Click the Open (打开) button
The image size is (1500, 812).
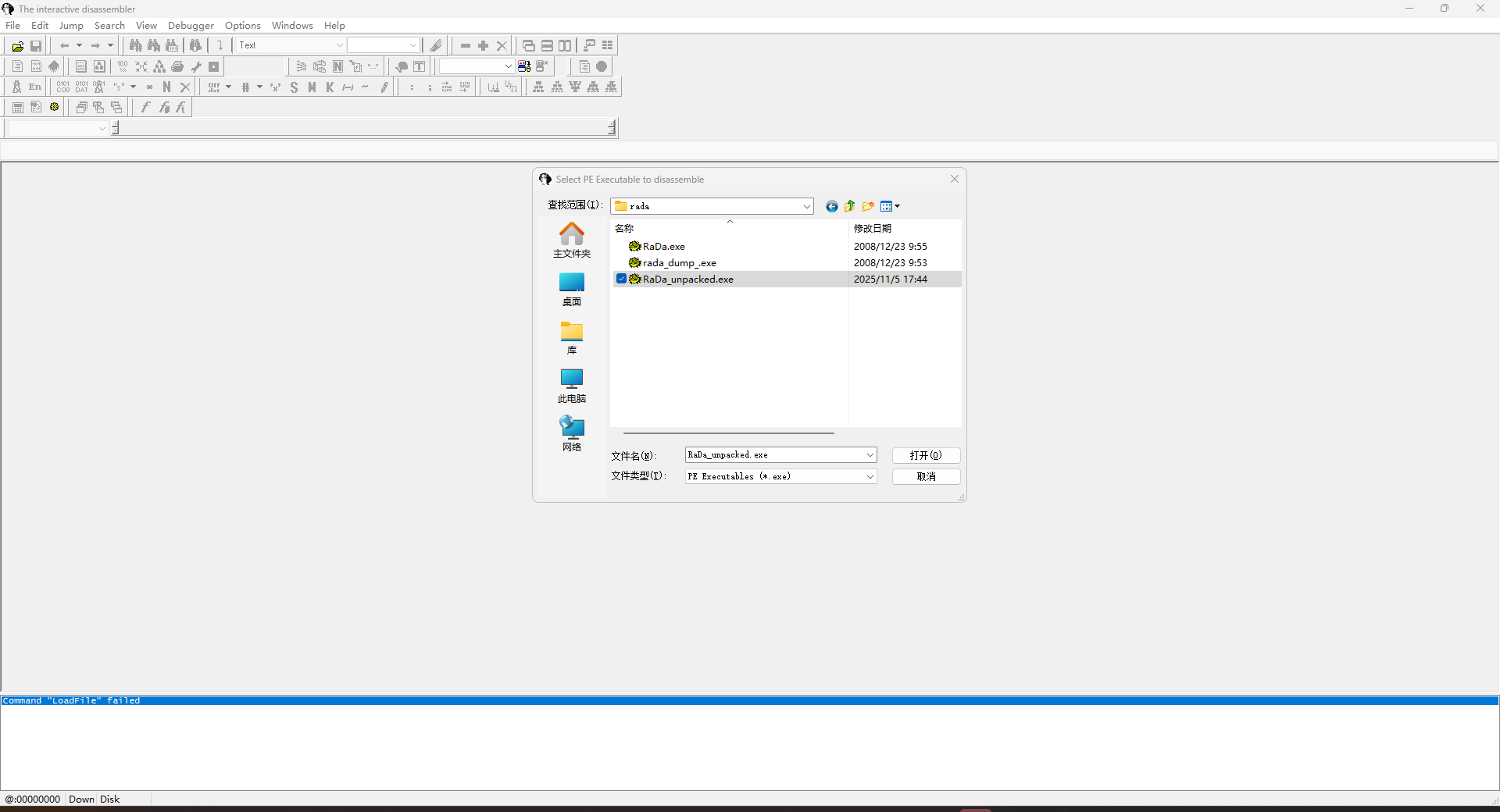(x=926, y=455)
